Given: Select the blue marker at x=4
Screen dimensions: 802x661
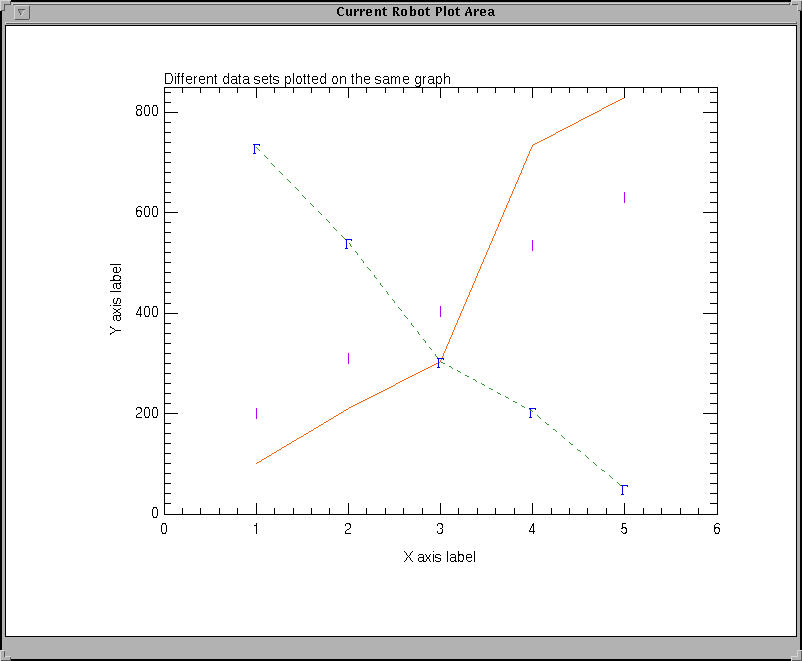Looking at the screenshot, I should (x=532, y=413).
